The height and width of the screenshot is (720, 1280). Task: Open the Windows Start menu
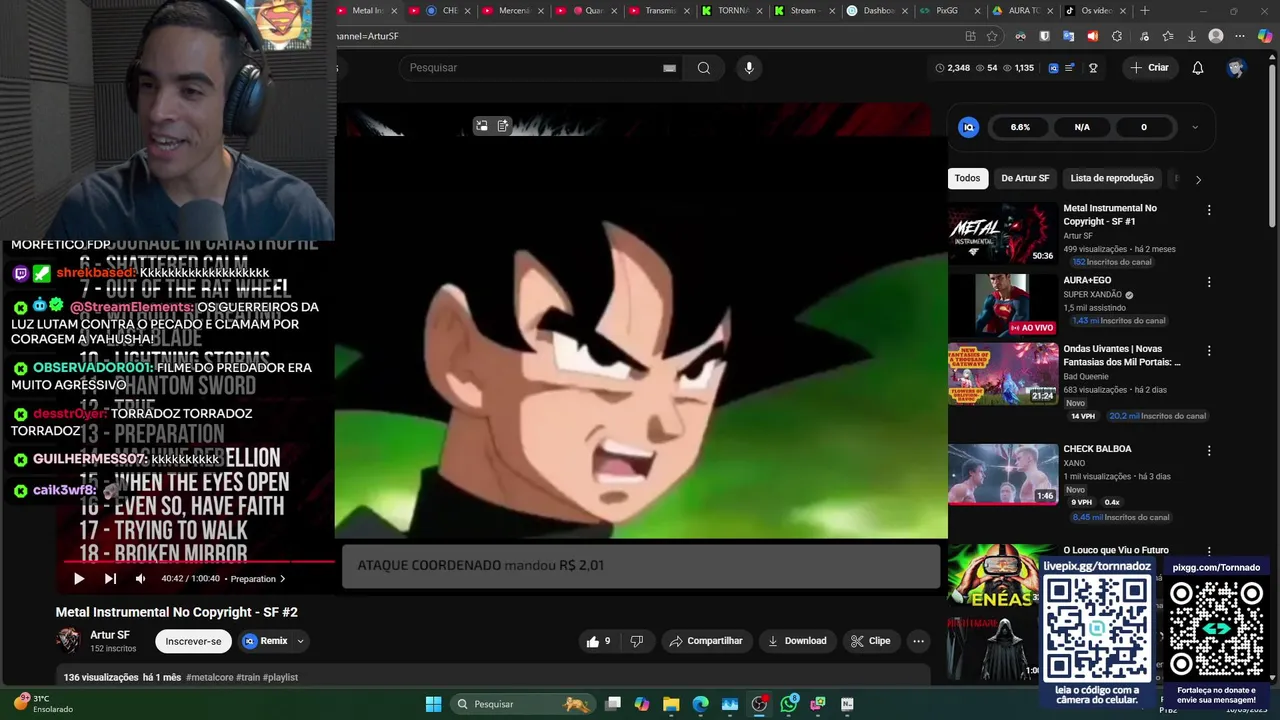(433, 704)
